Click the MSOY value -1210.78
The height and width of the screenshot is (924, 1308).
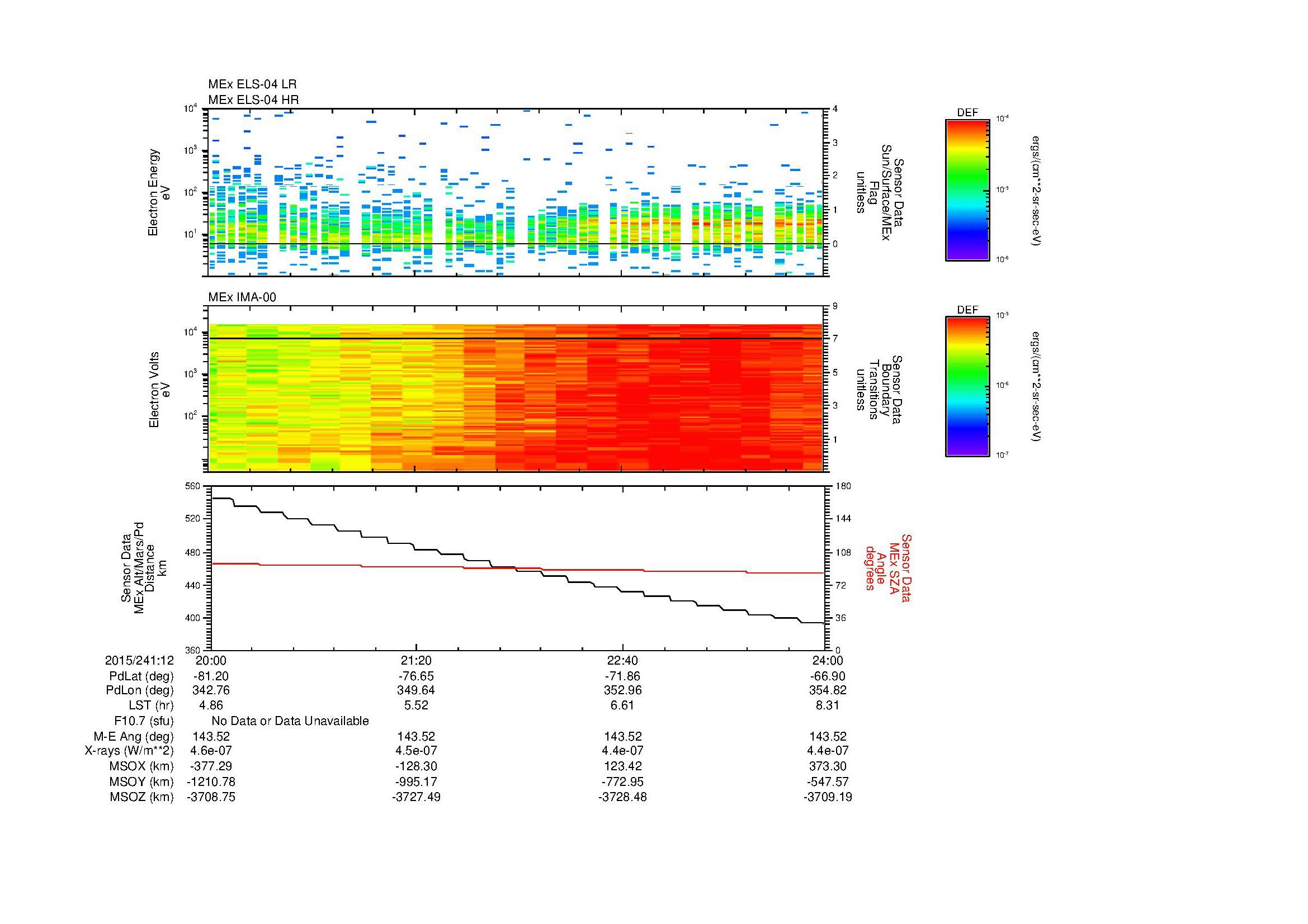pyautogui.click(x=211, y=781)
